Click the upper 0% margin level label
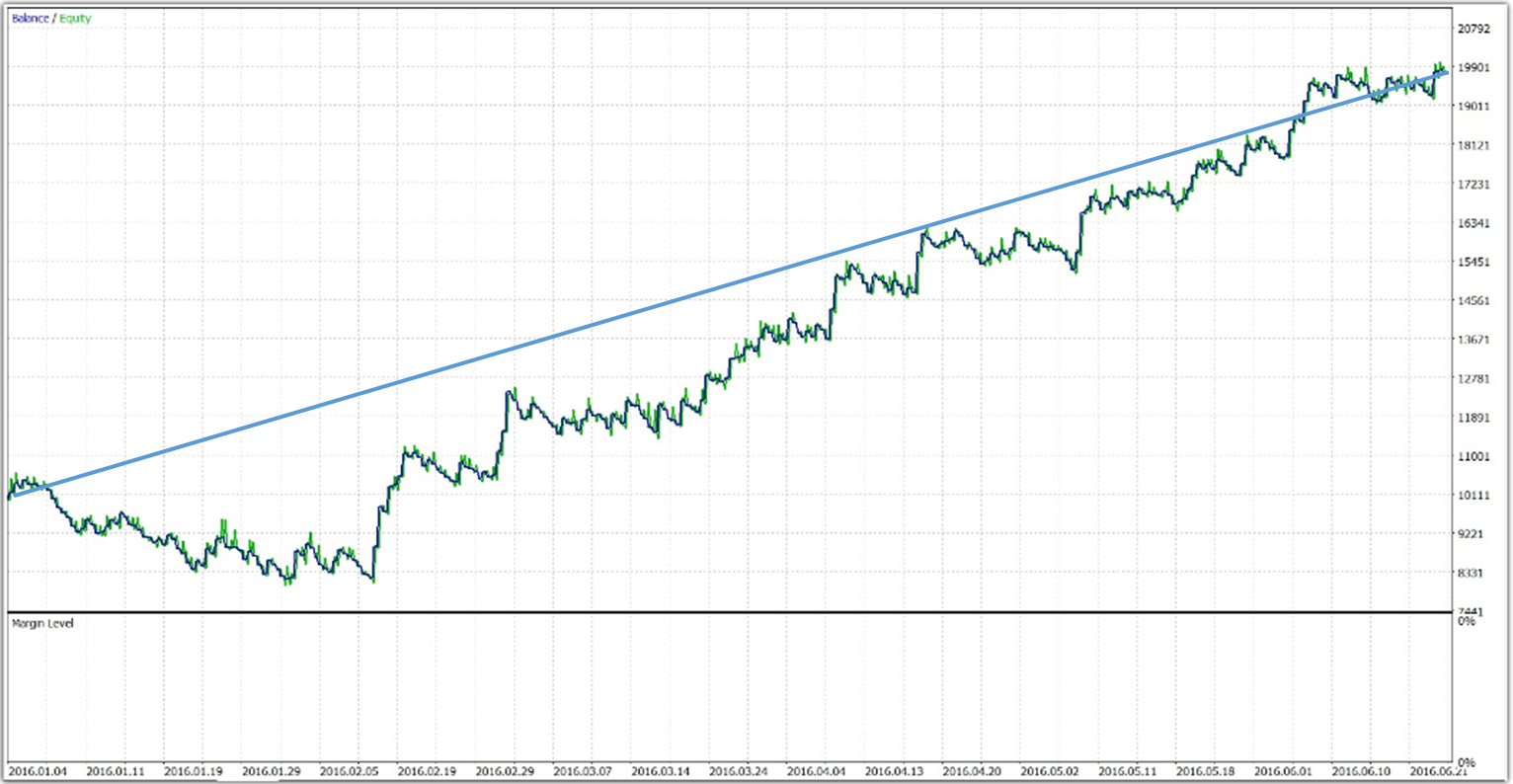 1467,622
